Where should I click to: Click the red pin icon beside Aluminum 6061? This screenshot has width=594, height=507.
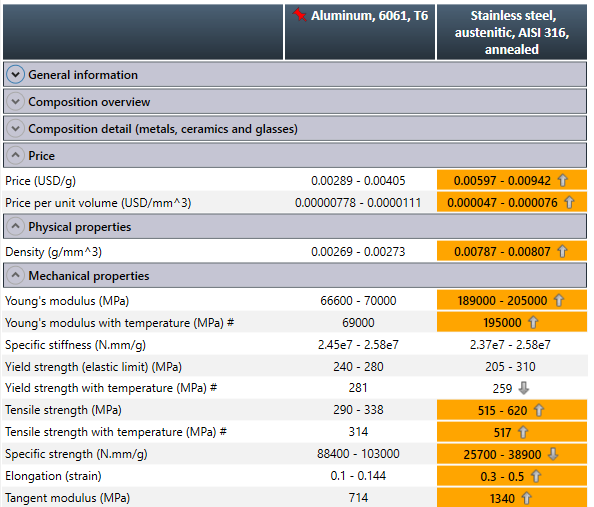click(300, 15)
